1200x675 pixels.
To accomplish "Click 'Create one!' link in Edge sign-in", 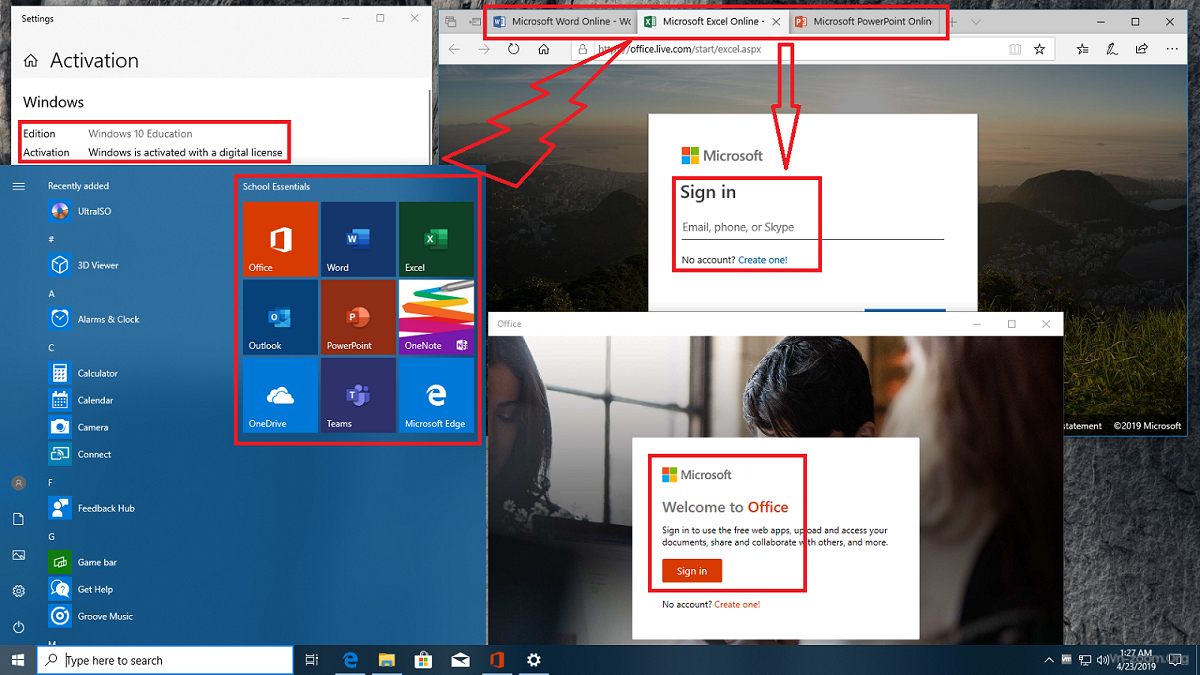I will click(763, 260).
